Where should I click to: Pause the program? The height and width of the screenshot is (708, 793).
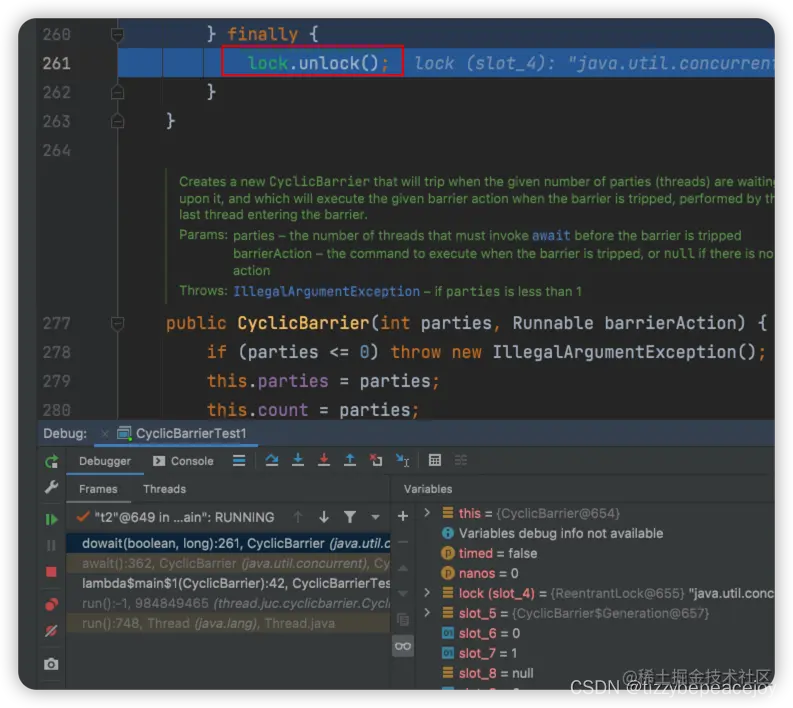(52, 546)
